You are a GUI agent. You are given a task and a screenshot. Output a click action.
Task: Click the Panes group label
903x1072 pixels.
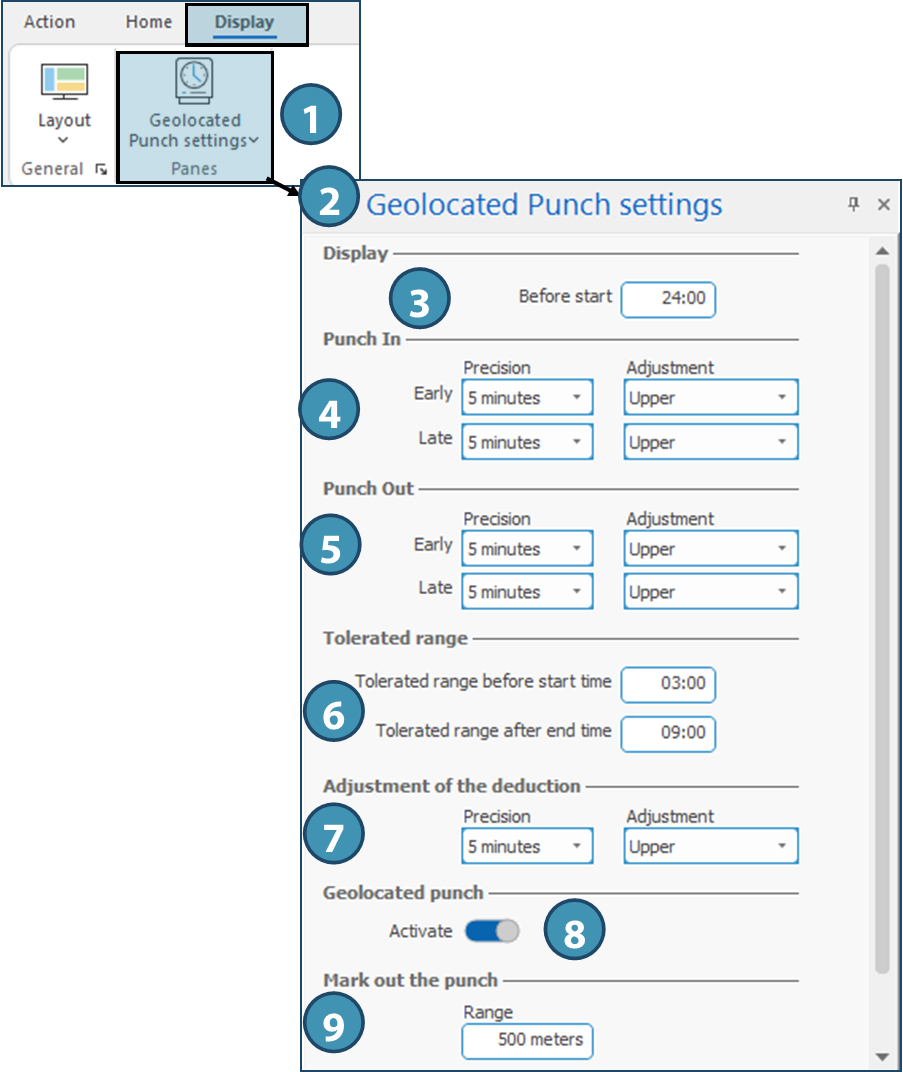[194, 169]
